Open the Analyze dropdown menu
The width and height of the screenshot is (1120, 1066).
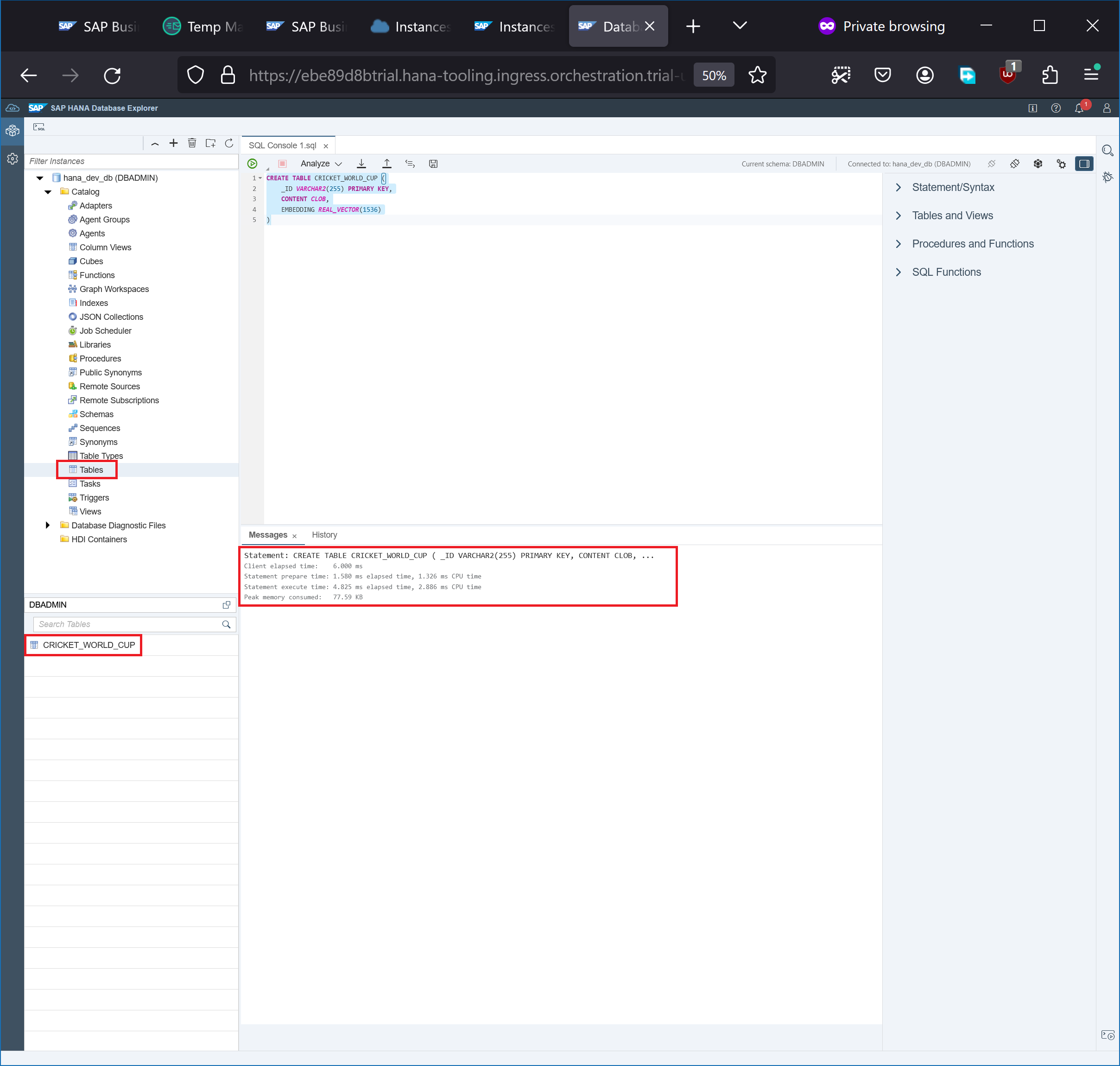[321, 164]
